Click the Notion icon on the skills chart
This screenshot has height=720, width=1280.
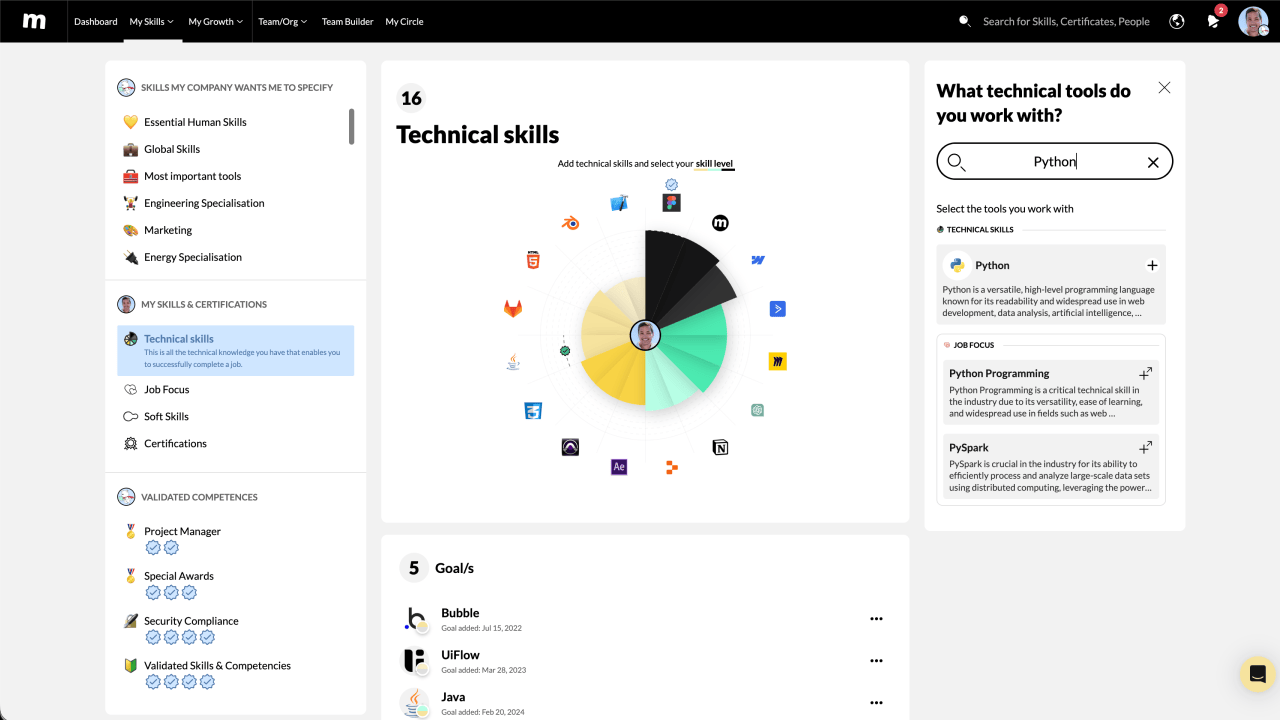click(x=720, y=447)
